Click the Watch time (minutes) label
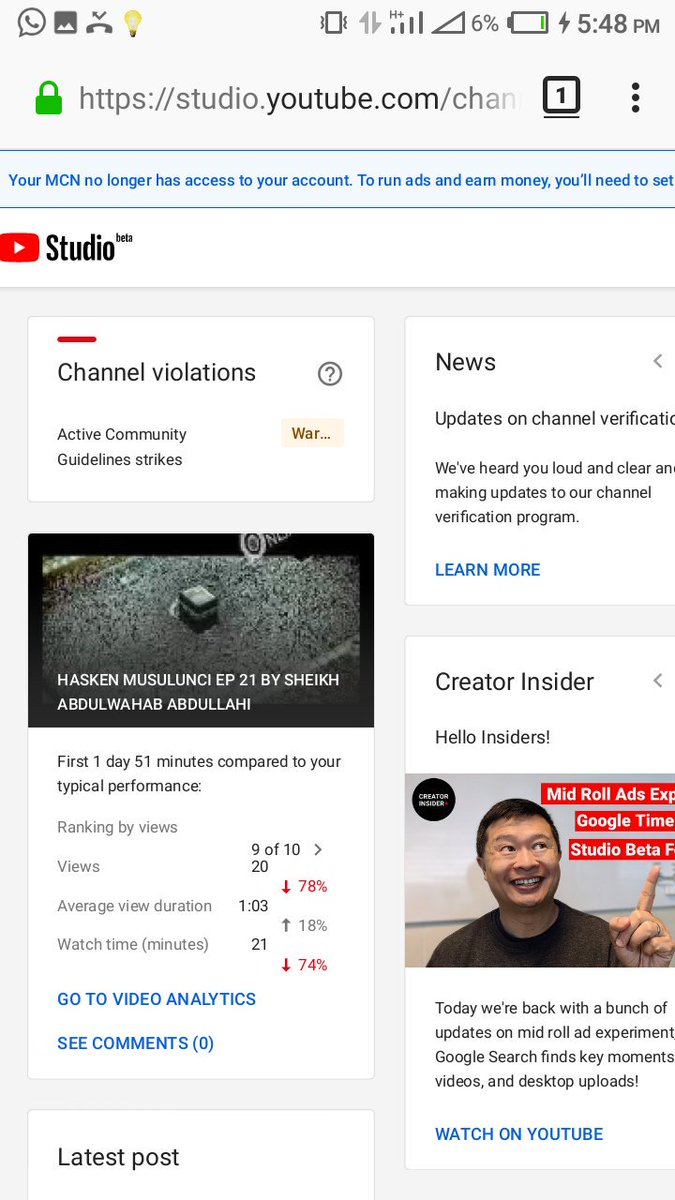This screenshot has height=1200, width=675. (x=133, y=944)
